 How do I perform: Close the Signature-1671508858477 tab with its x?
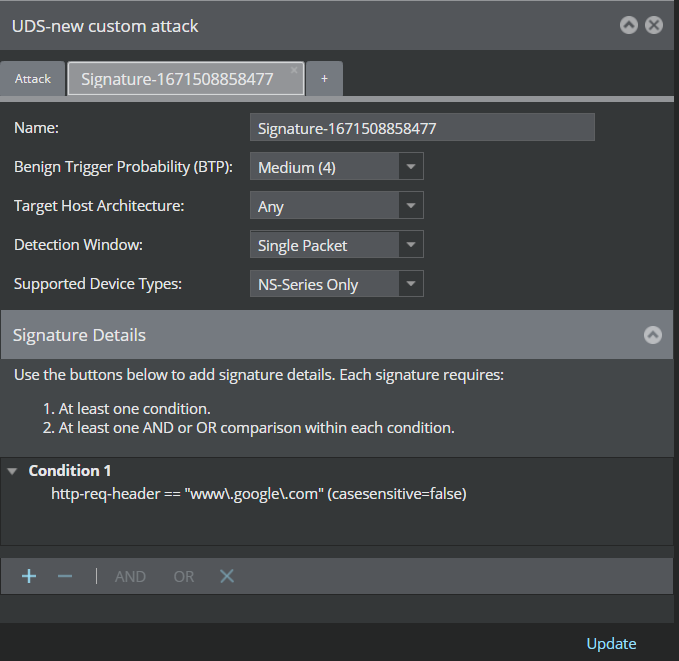294,70
